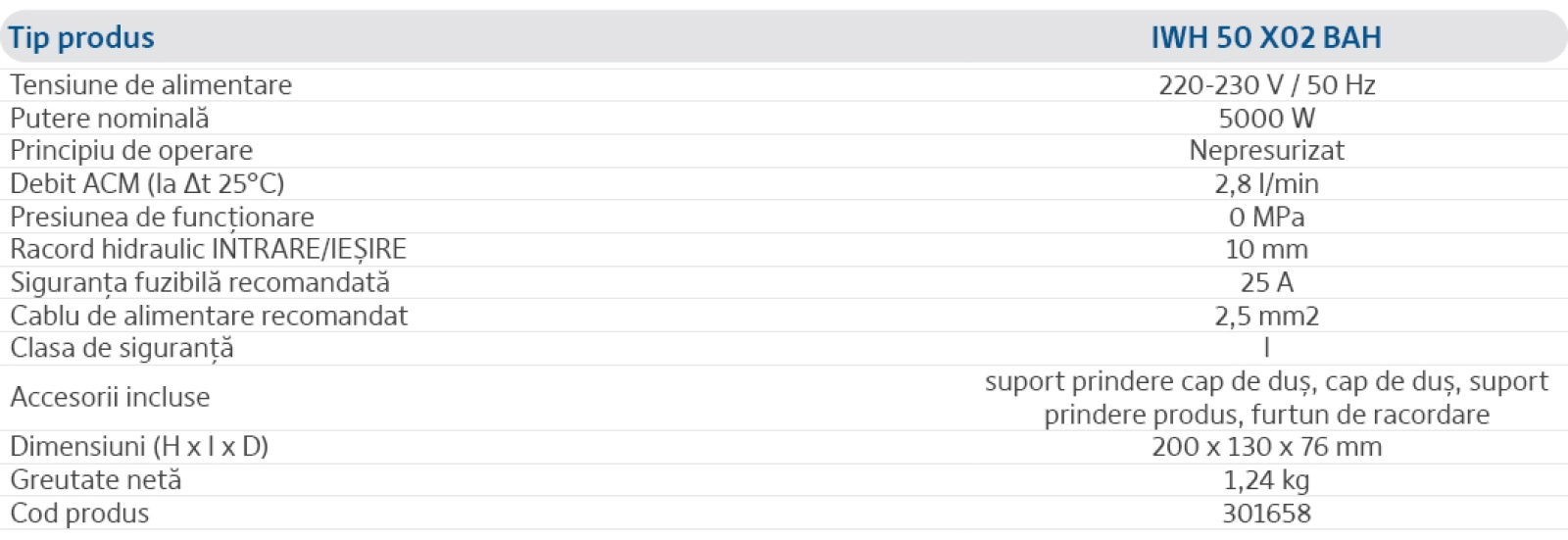Click the 'Tip produs' header label

point(81,38)
